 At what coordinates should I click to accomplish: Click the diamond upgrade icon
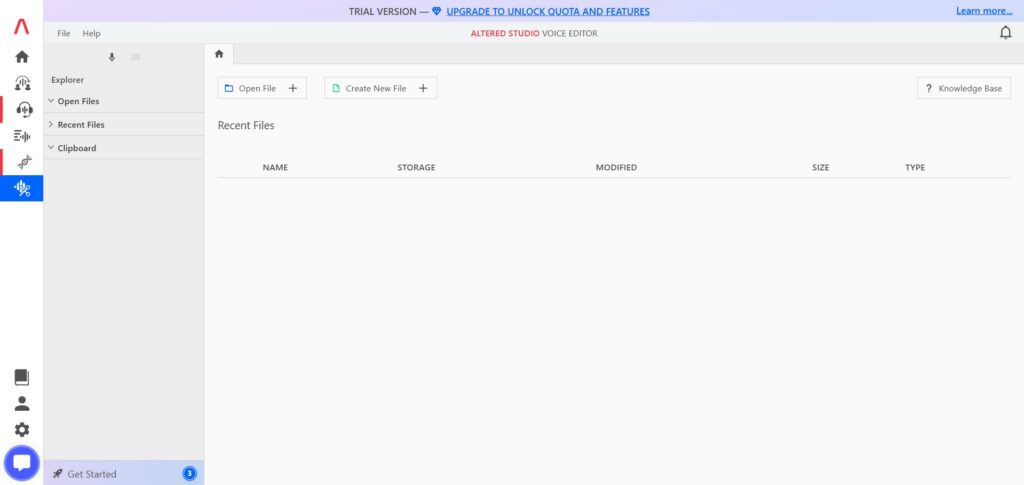436,11
